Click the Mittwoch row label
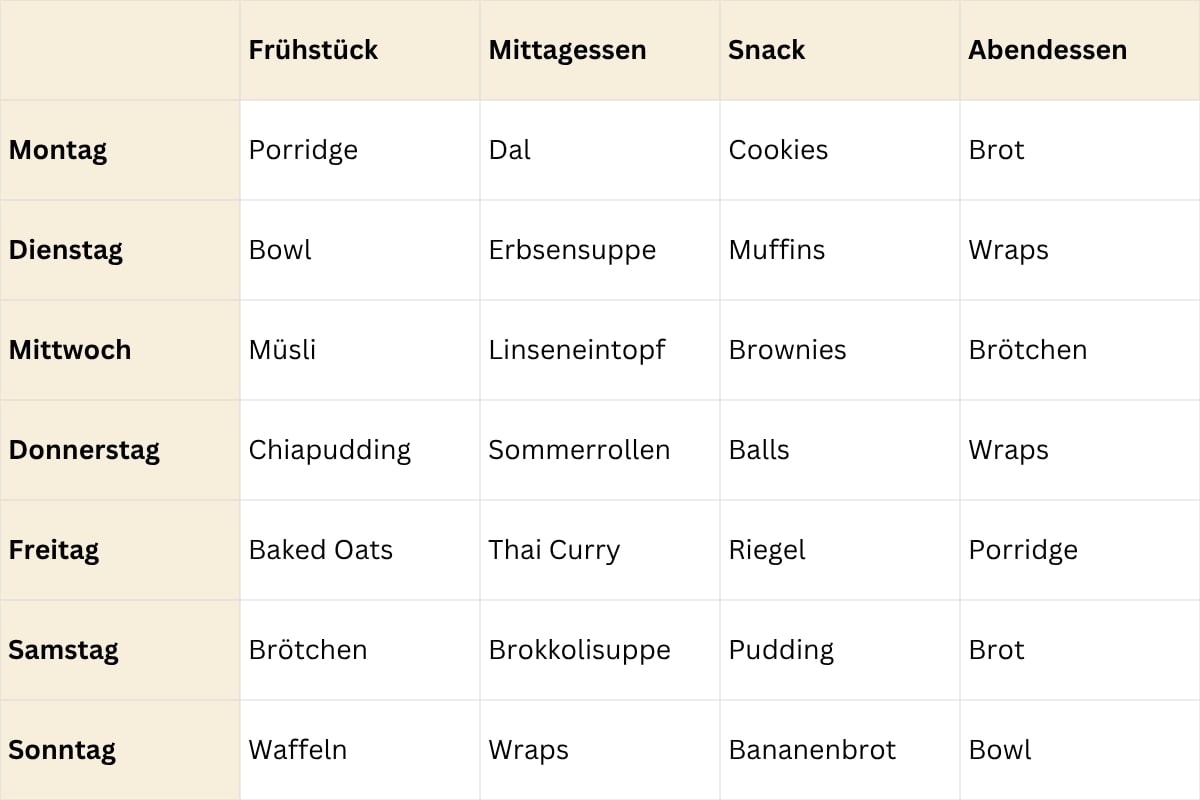Viewport: 1200px width, 800px height. 70,350
